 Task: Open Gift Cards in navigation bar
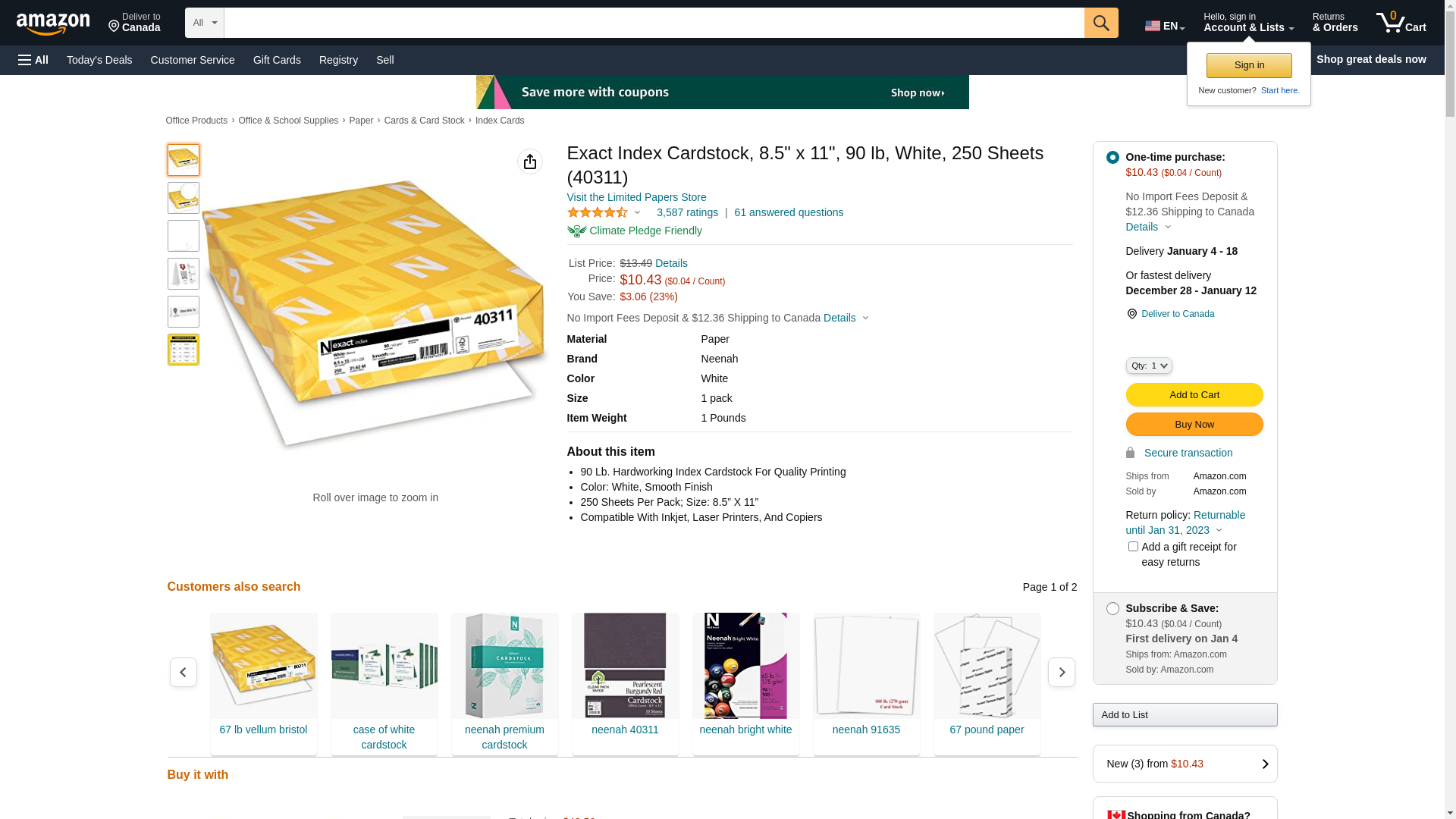(x=277, y=60)
